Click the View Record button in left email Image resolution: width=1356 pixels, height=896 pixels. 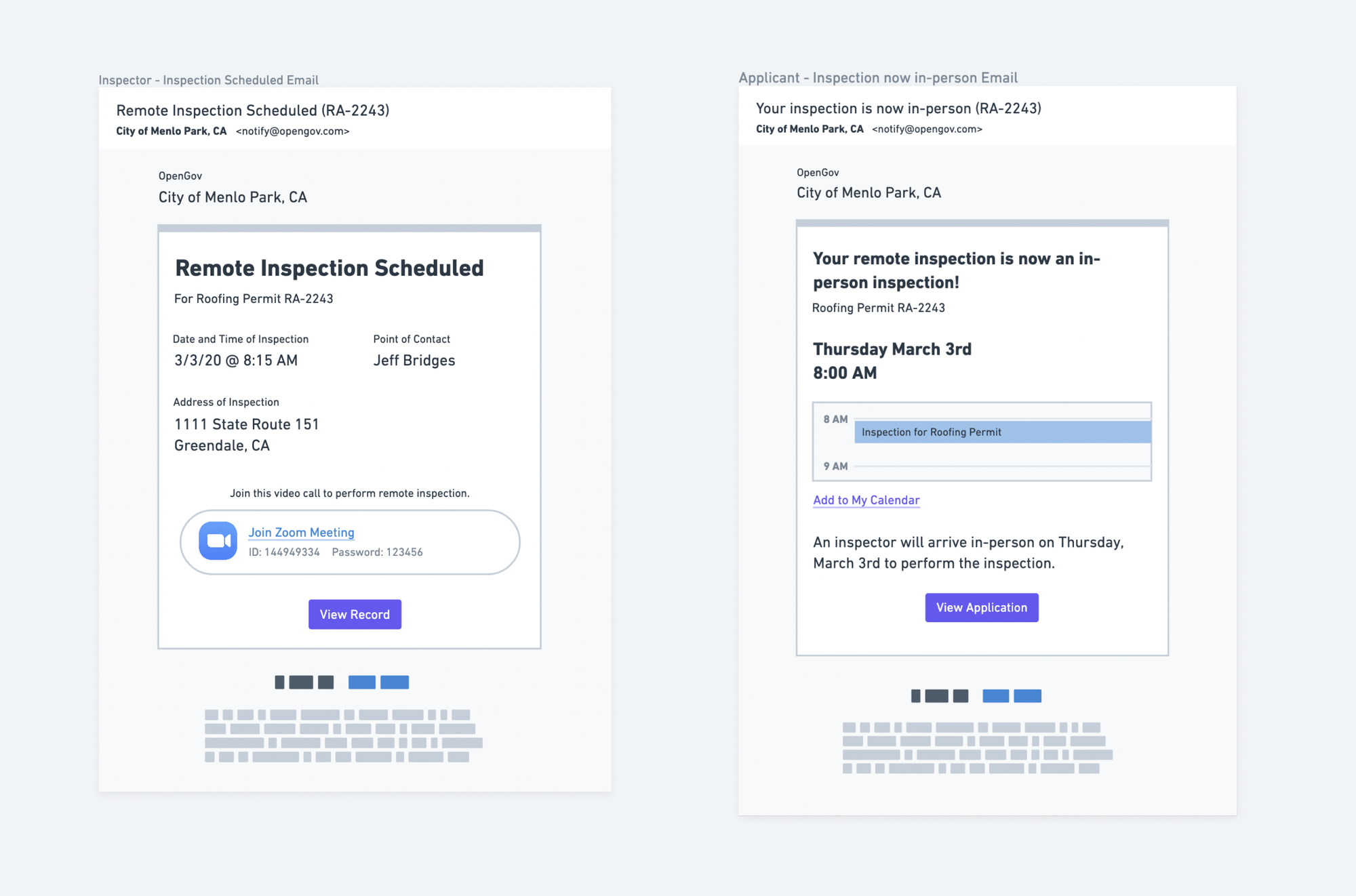click(353, 614)
